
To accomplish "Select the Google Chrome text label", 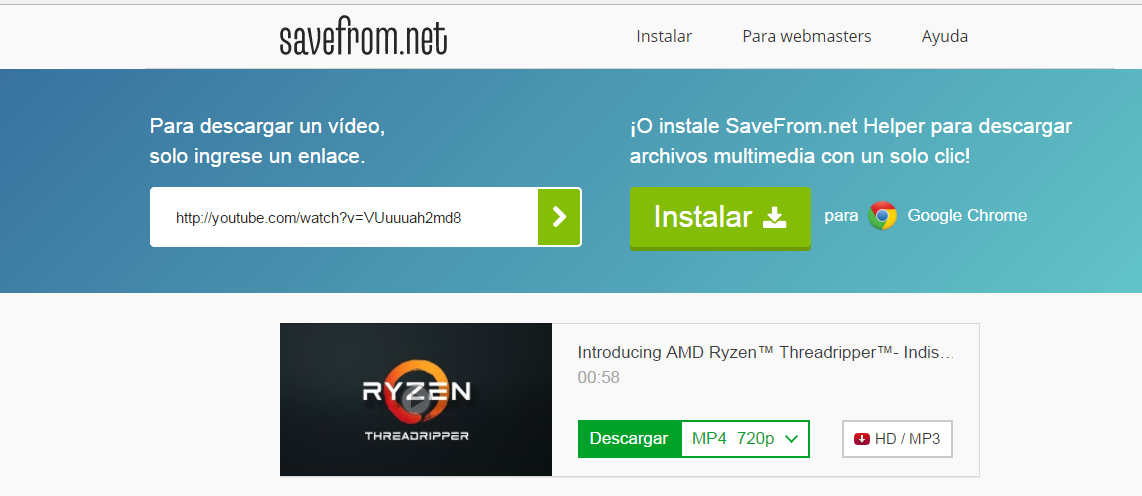I will (x=967, y=216).
